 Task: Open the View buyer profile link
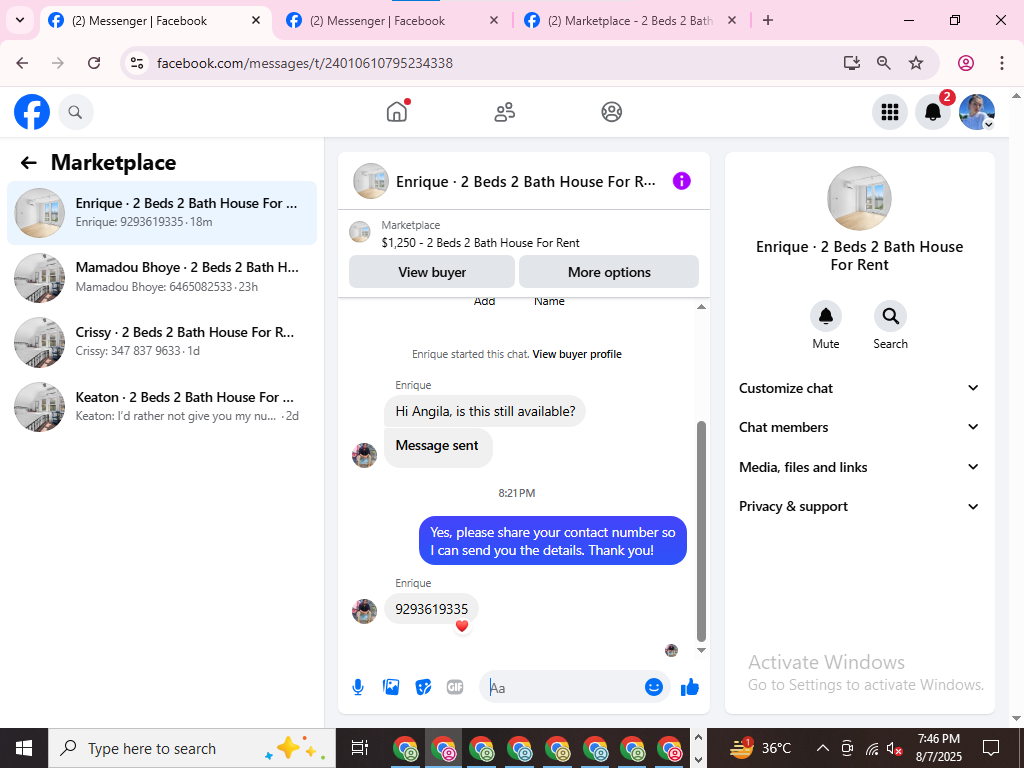(x=577, y=354)
